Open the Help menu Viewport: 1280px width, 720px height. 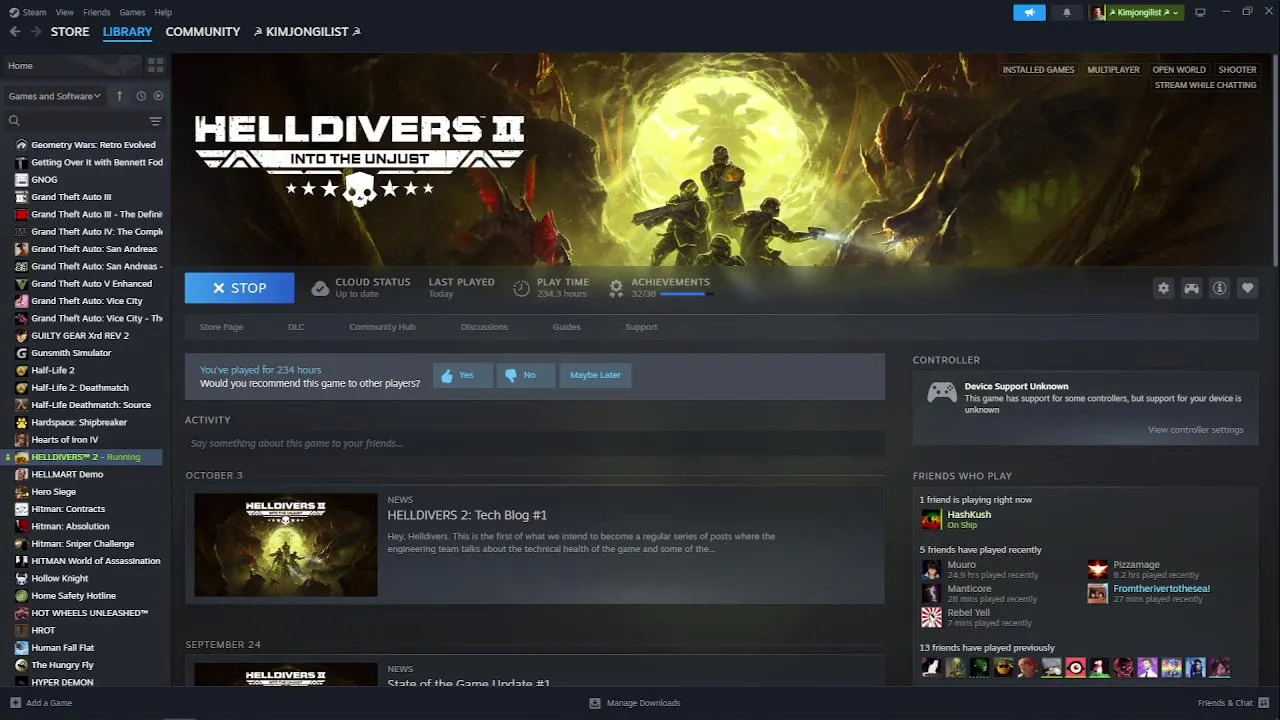click(x=163, y=12)
